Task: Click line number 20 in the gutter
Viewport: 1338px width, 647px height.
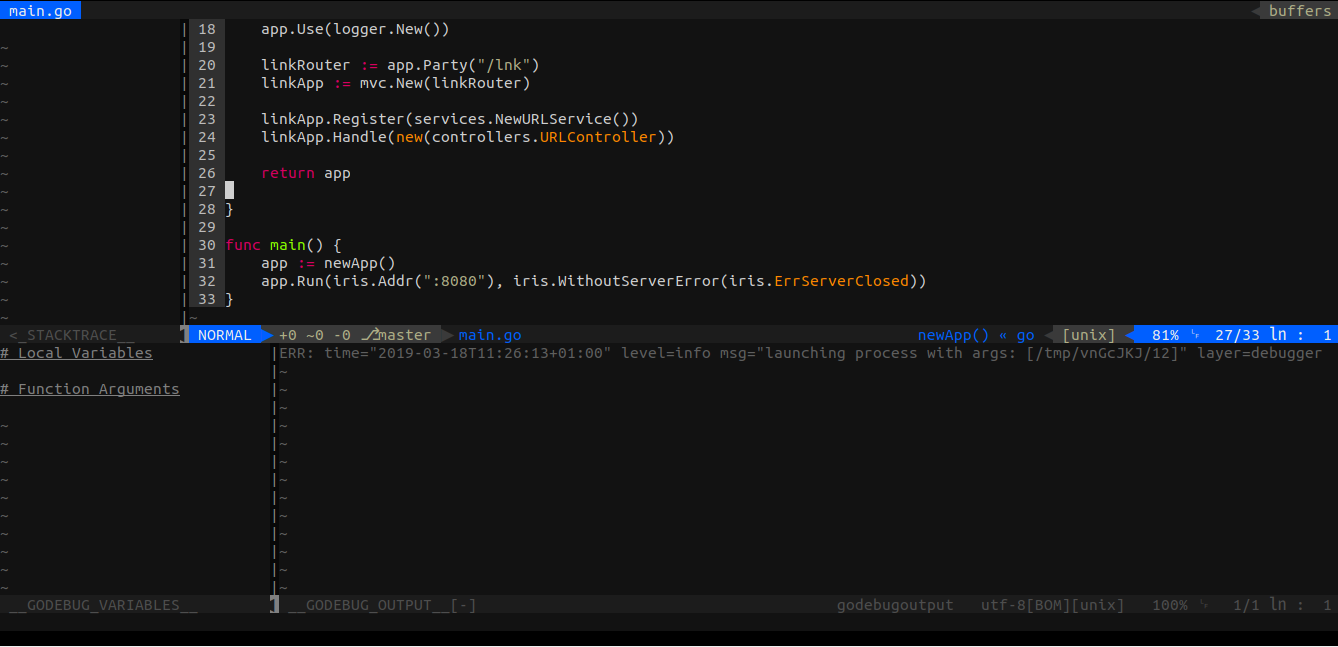Action: coord(207,65)
